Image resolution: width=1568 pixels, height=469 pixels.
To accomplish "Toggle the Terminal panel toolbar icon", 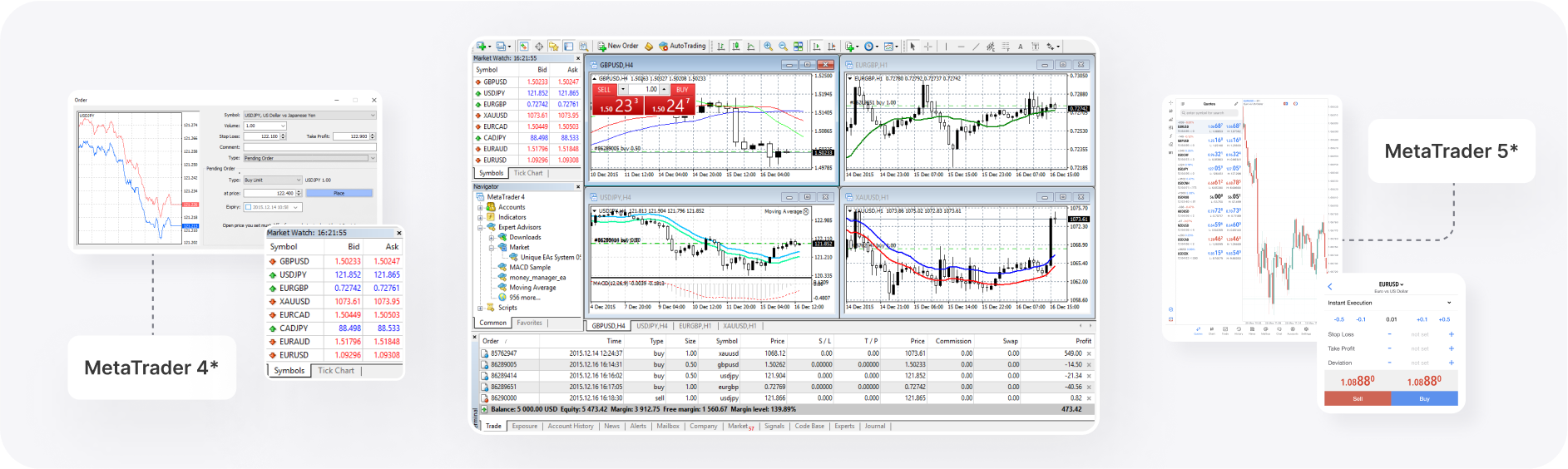I will tap(569, 46).
